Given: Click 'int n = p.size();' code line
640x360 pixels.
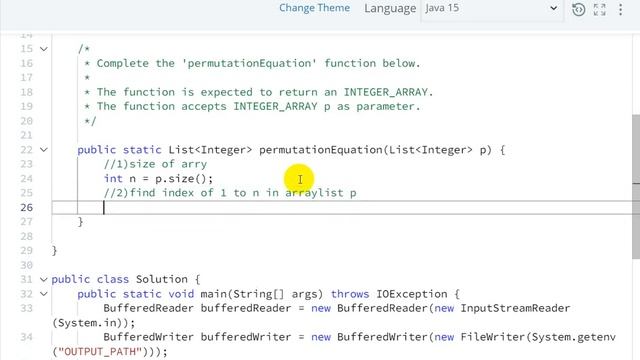Looking at the screenshot, I should coord(158,179).
